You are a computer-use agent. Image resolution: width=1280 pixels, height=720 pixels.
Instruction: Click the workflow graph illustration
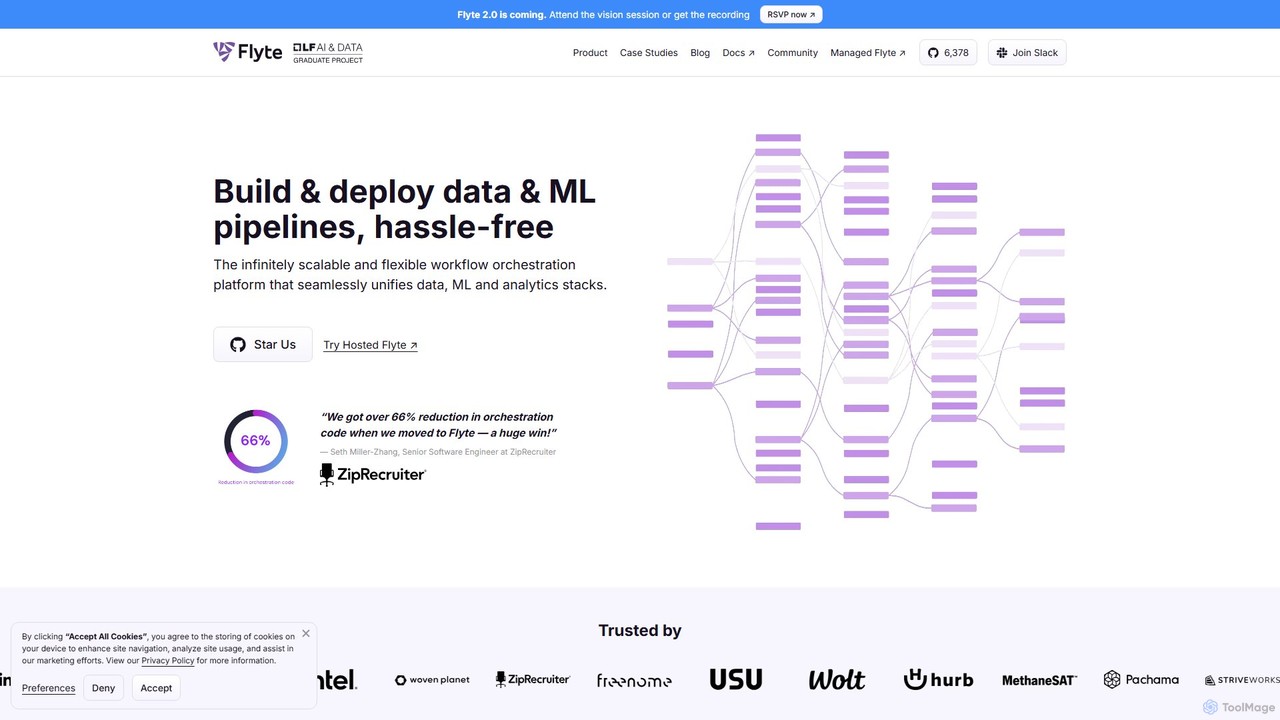pos(866,332)
